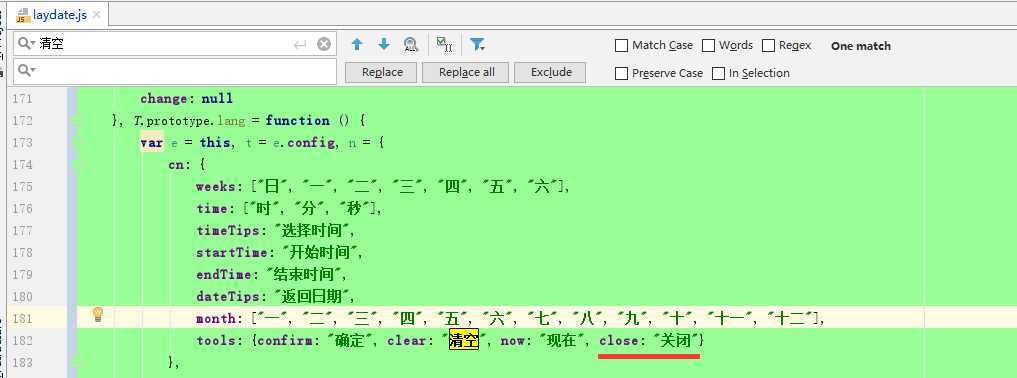The width and height of the screenshot is (1017, 378).
Task: Jump to next occurrence with down arrow
Action: tap(384, 45)
